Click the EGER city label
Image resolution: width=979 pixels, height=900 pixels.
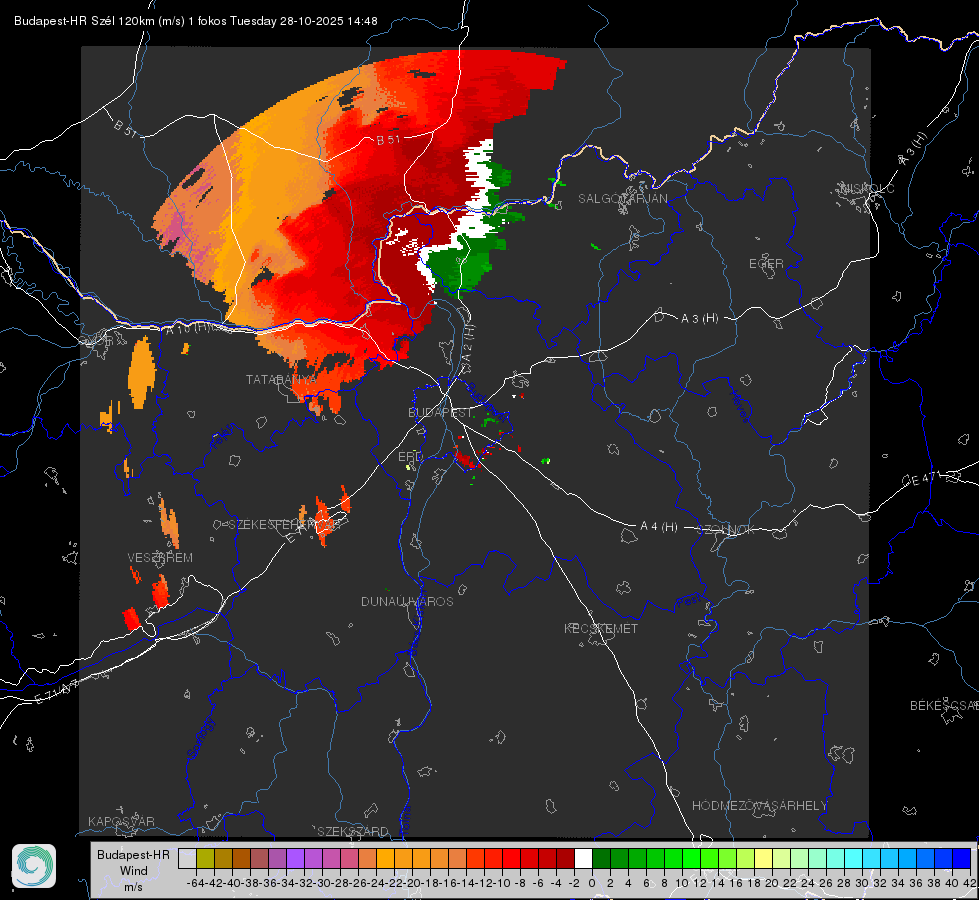pyautogui.click(x=766, y=264)
